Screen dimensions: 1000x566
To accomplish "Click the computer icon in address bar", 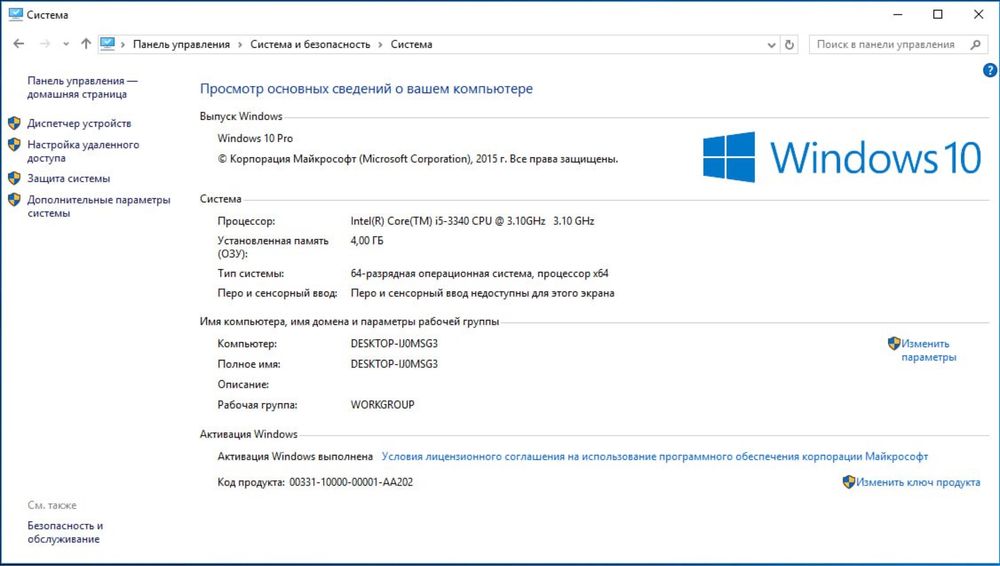I will click(107, 44).
